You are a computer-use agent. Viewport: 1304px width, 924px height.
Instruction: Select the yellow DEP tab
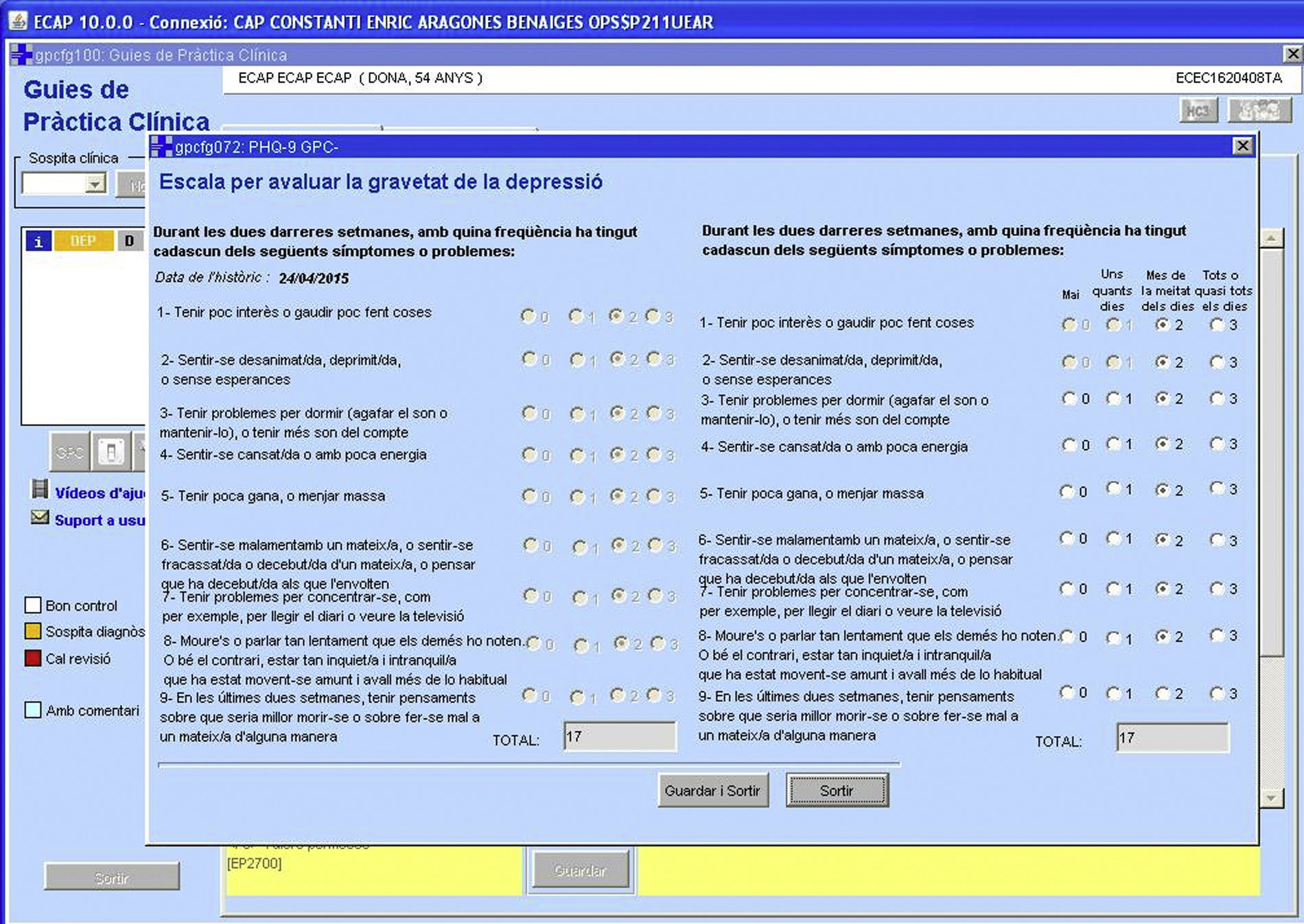(x=83, y=241)
